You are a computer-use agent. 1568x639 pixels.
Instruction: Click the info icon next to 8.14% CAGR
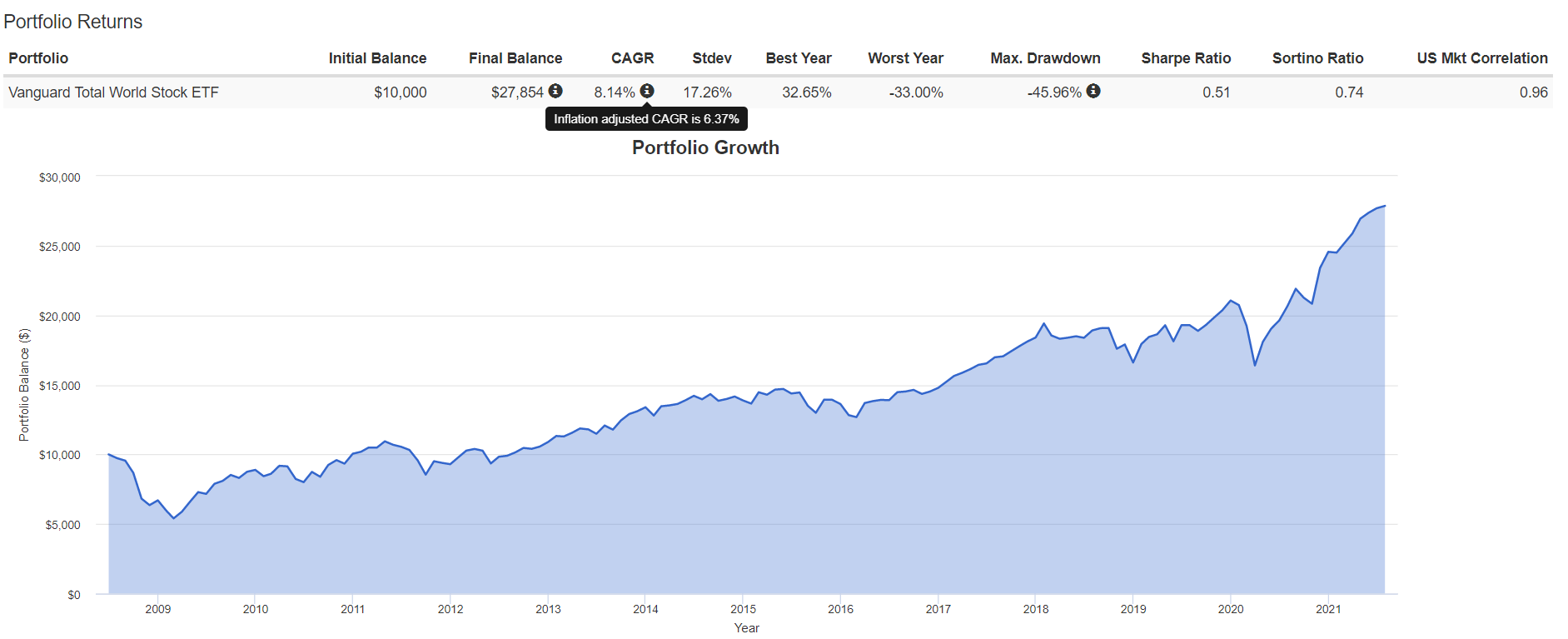(x=647, y=91)
